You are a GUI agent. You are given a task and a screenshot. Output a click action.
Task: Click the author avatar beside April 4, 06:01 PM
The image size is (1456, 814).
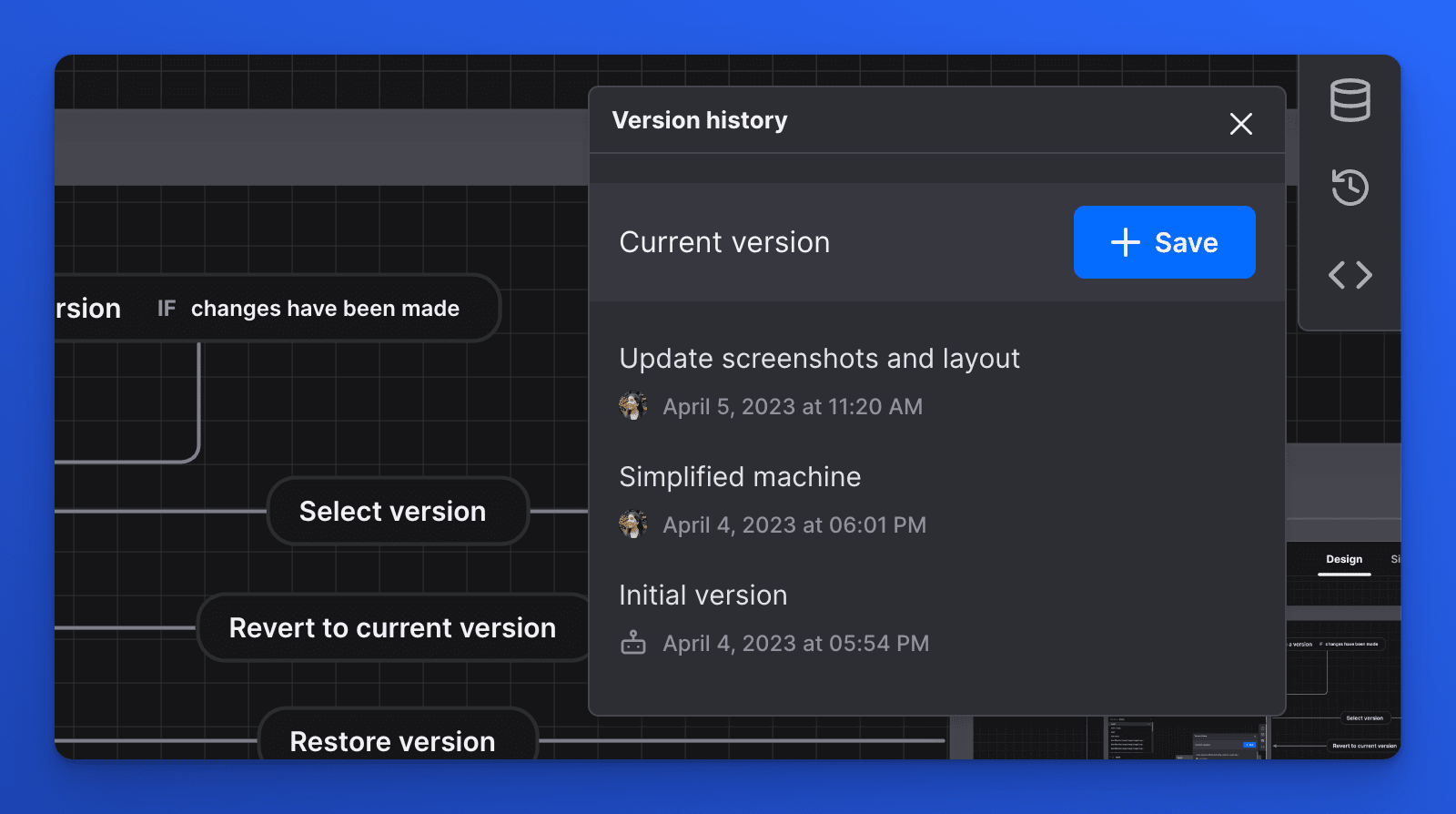[x=632, y=524]
